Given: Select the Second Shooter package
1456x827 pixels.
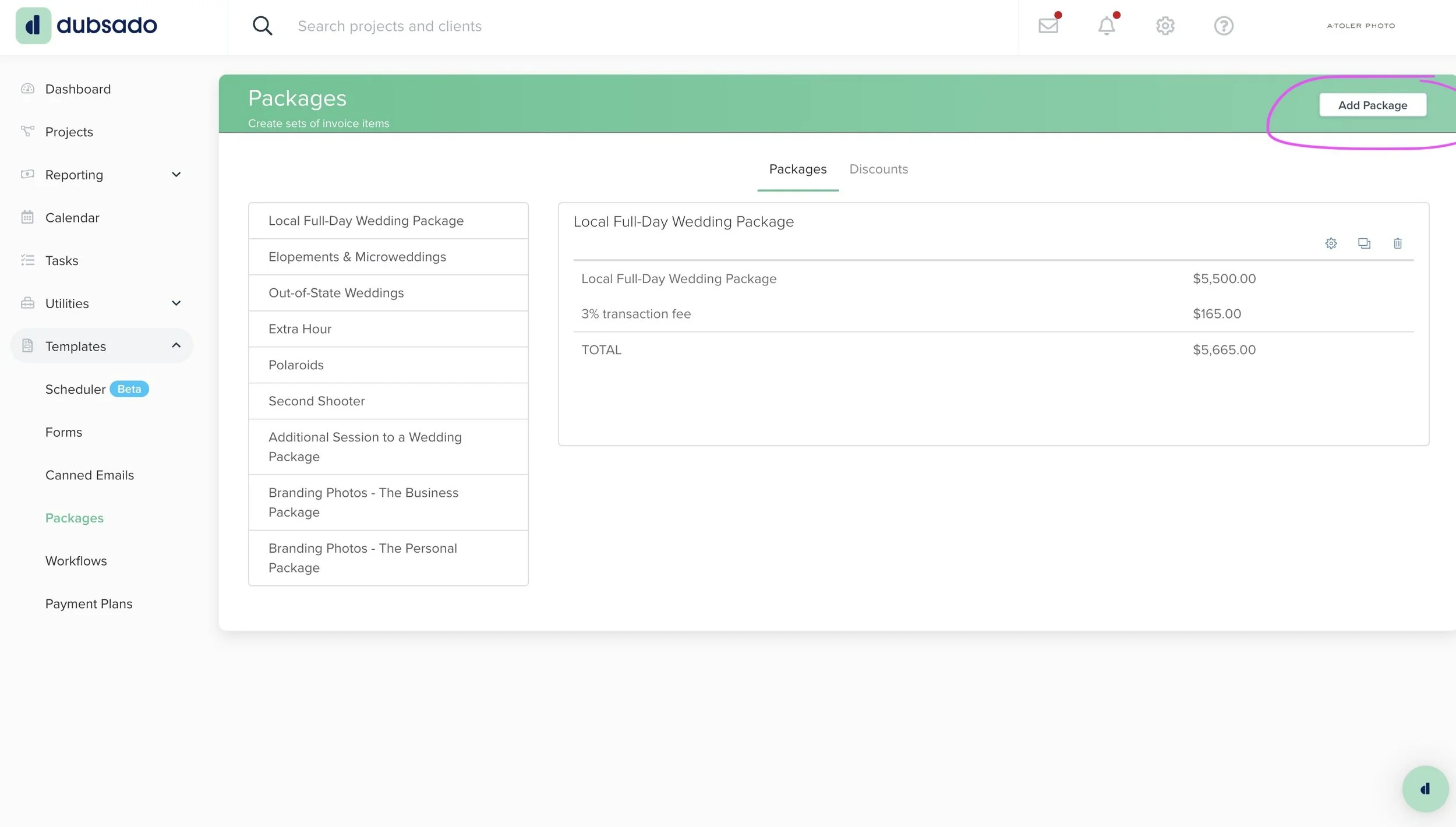Looking at the screenshot, I should pyautogui.click(x=316, y=401).
